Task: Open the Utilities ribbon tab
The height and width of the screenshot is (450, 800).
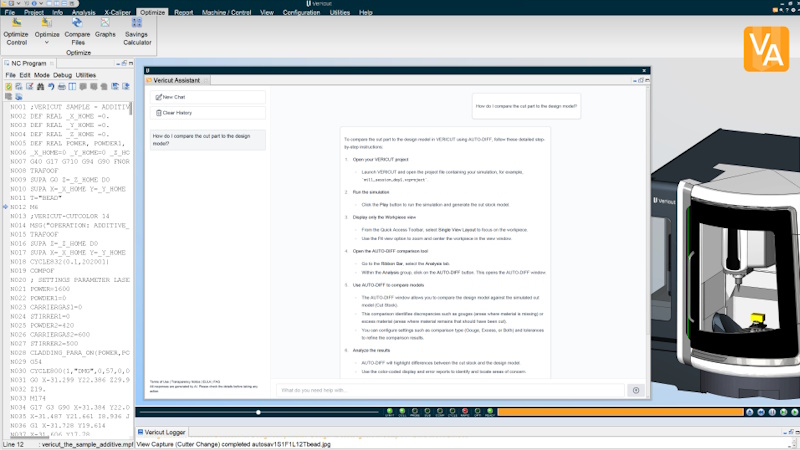Action: (x=340, y=12)
